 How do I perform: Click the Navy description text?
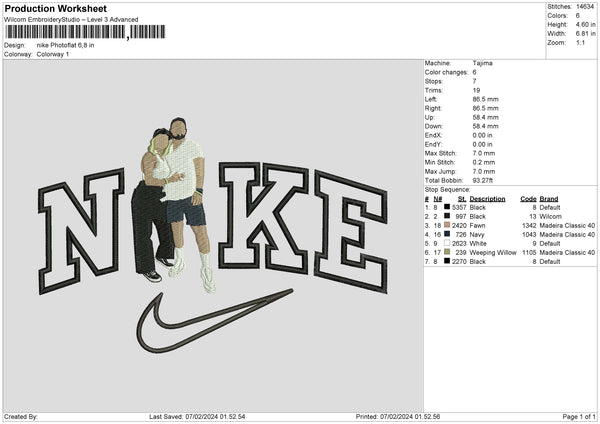(x=477, y=235)
